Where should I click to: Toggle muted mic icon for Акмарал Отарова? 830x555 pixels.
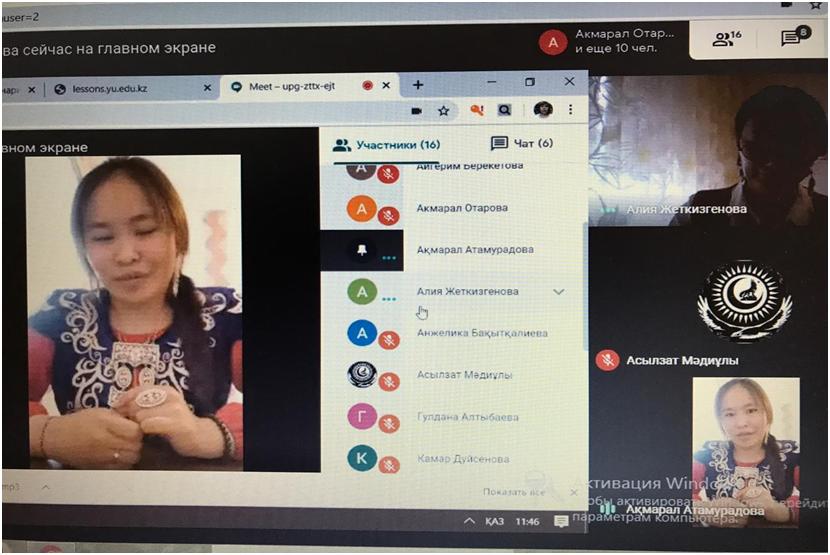click(388, 216)
